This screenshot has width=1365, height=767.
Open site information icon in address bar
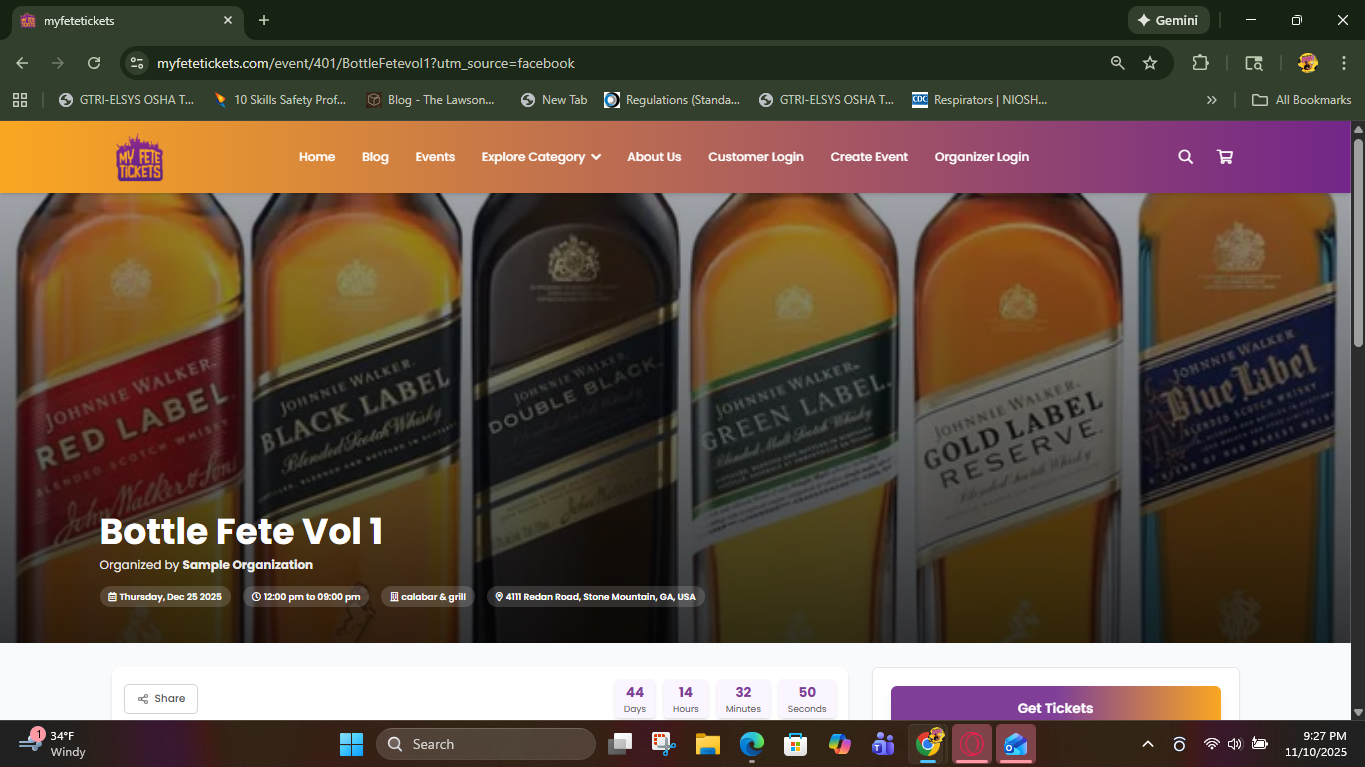point(137,63)
